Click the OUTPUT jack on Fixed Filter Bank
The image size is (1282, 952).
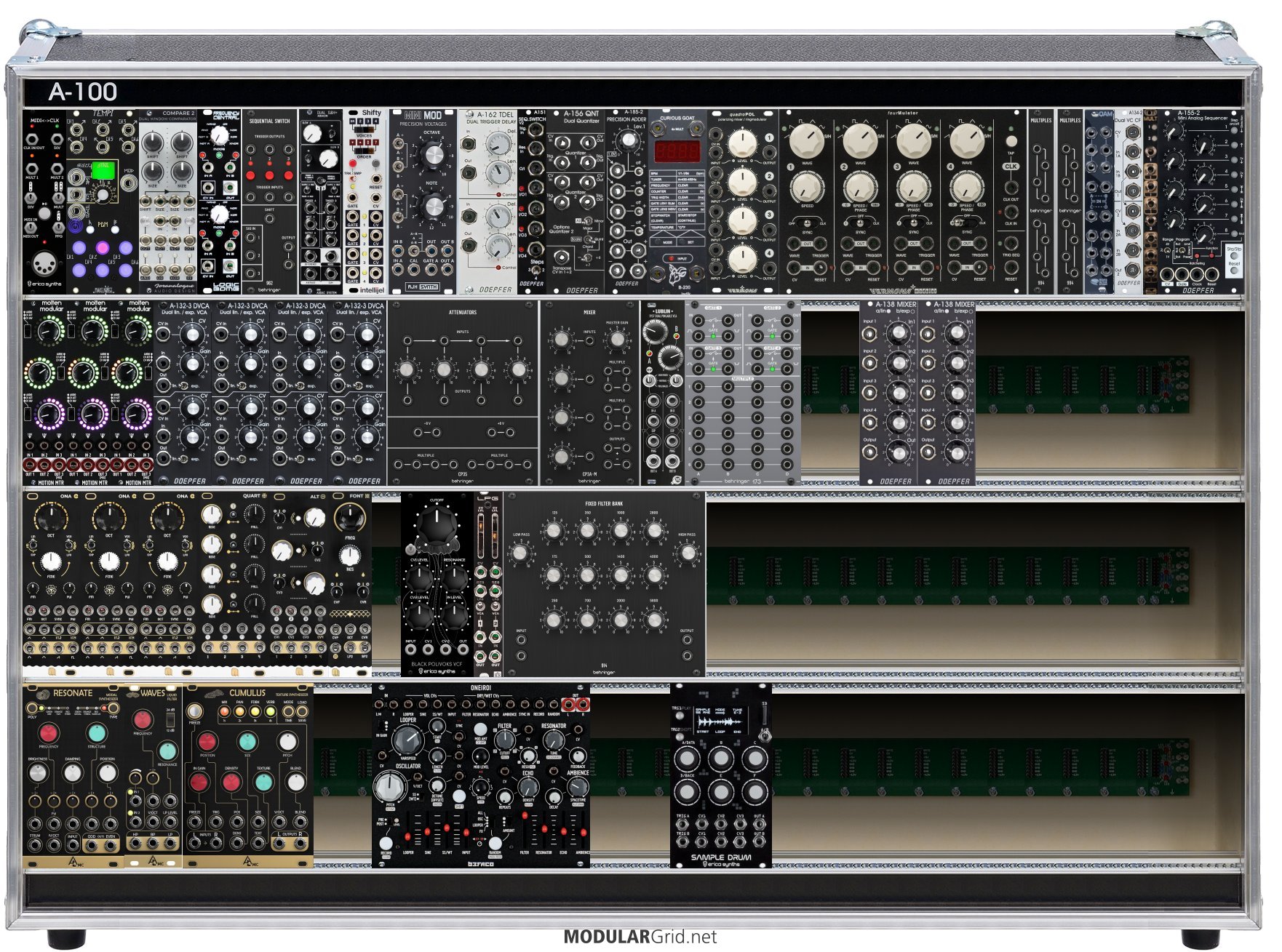(687, 640)
